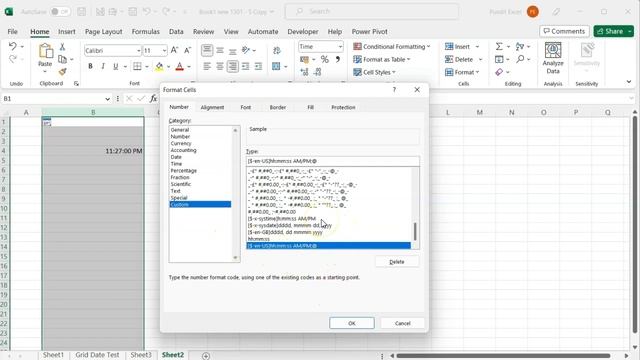The image size is (640, 360).
Task: Click the Analyze Data icon
Action: [553, 58]
